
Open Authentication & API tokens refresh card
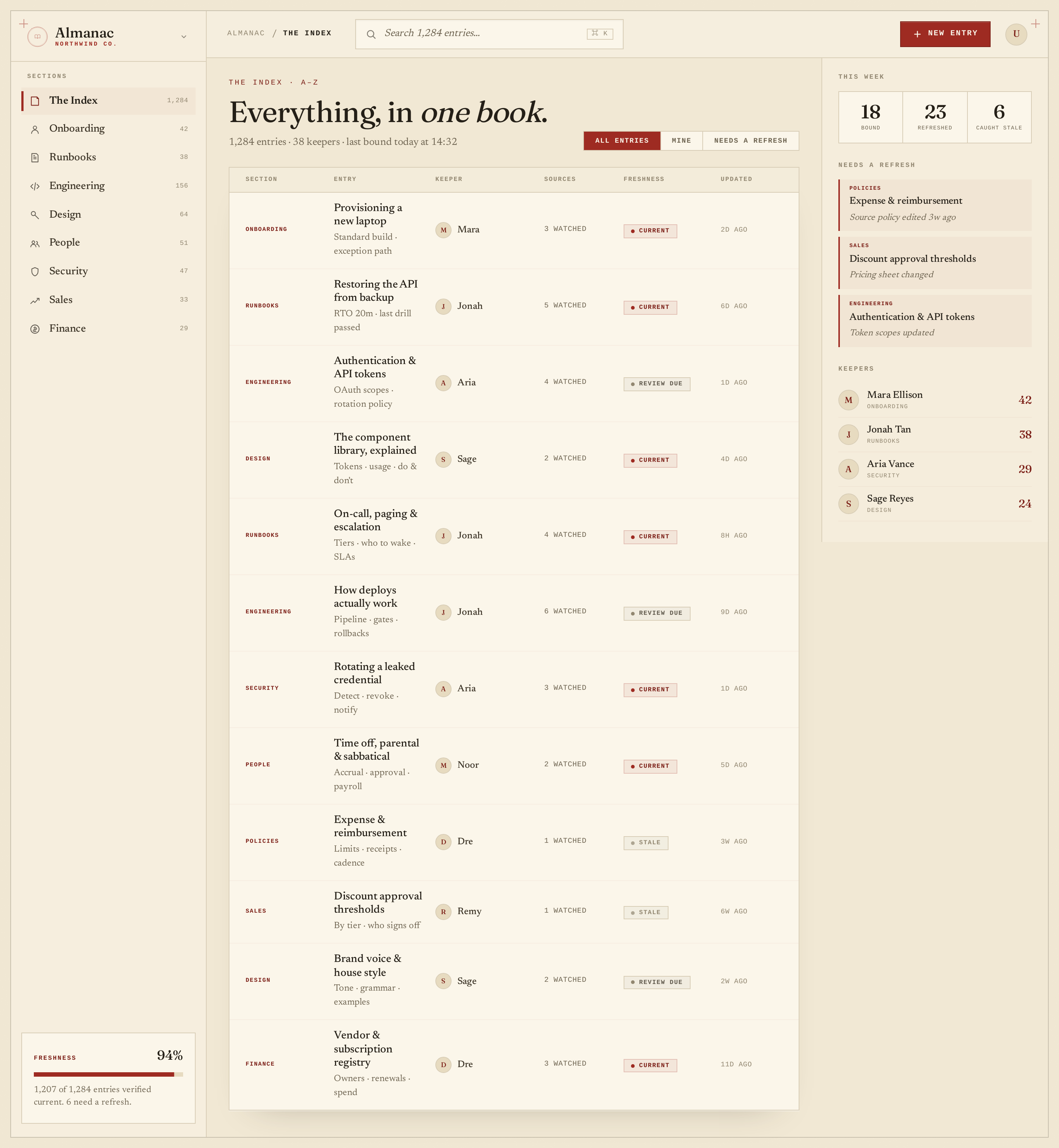coord(935,321)
